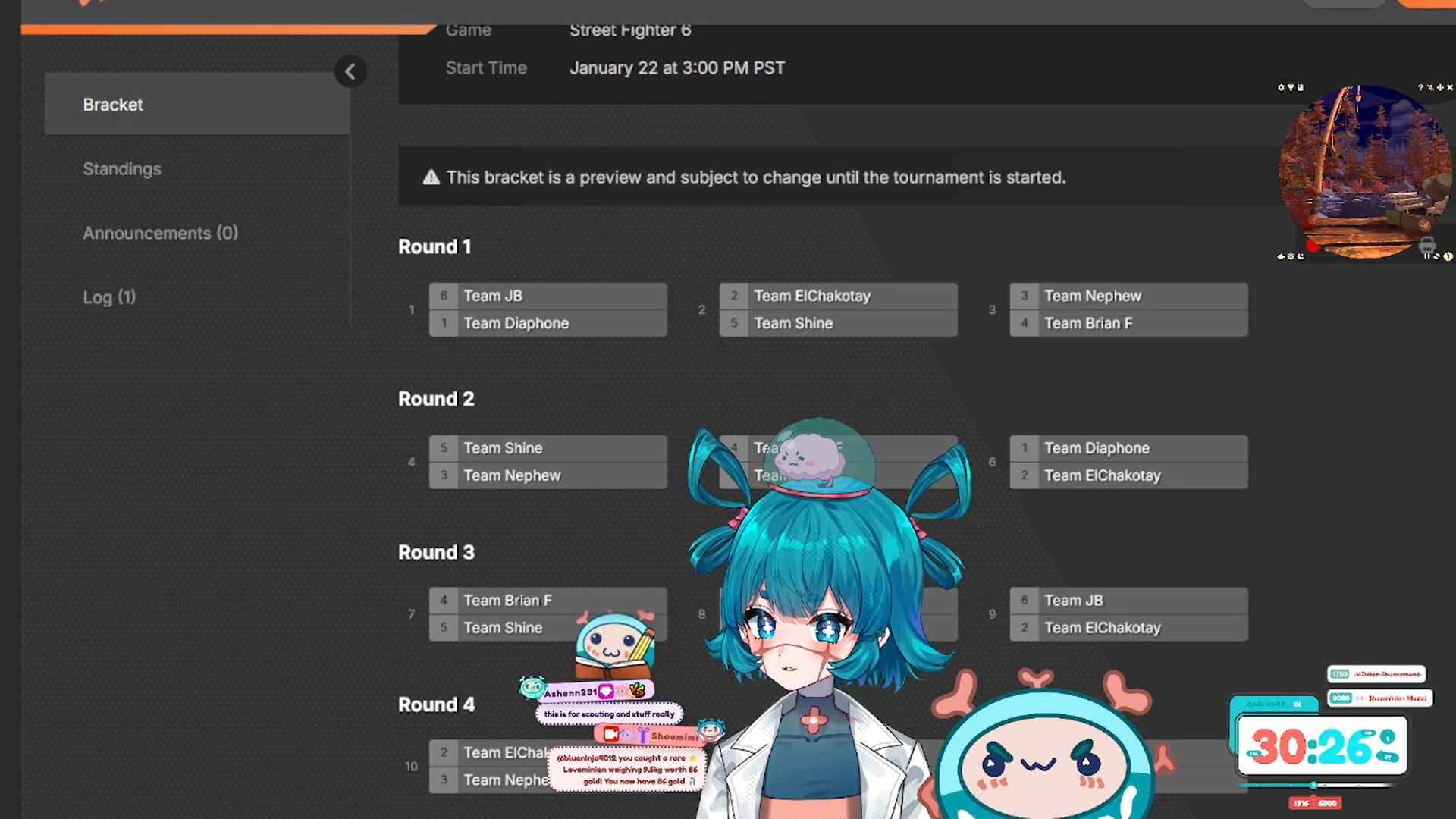Pause the fishing widget
The width and height of the screenshot is (1456, 819).
(1426, 256)
